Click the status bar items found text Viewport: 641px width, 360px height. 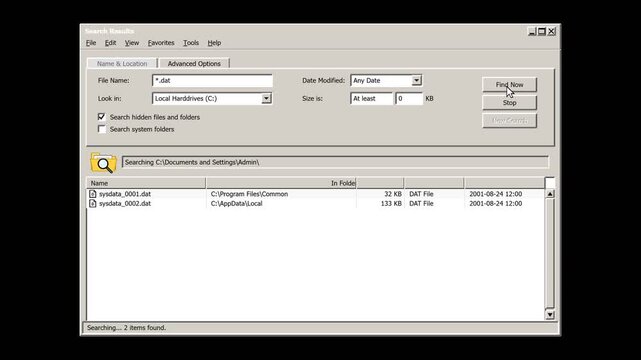(126, 328)
